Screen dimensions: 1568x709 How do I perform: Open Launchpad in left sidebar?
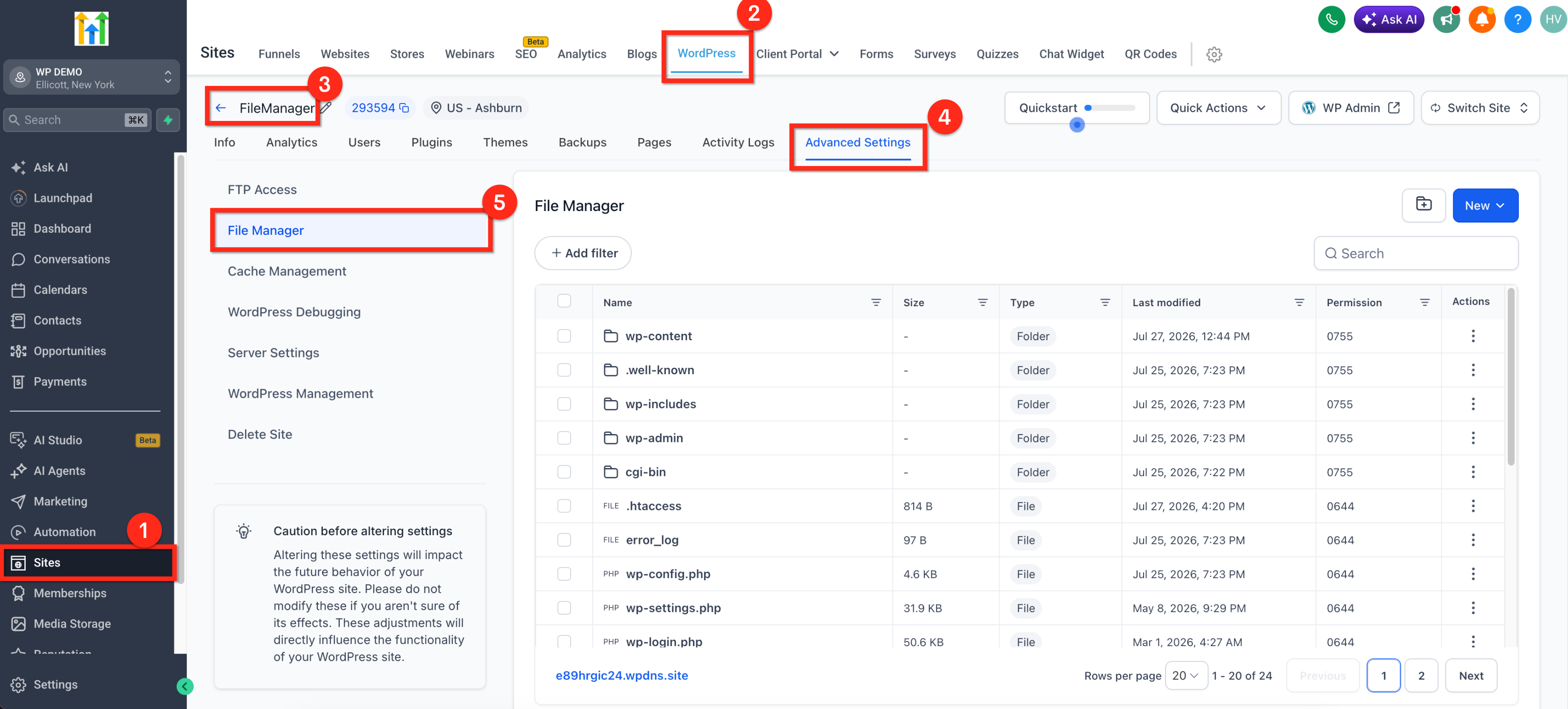pos(63,198)
